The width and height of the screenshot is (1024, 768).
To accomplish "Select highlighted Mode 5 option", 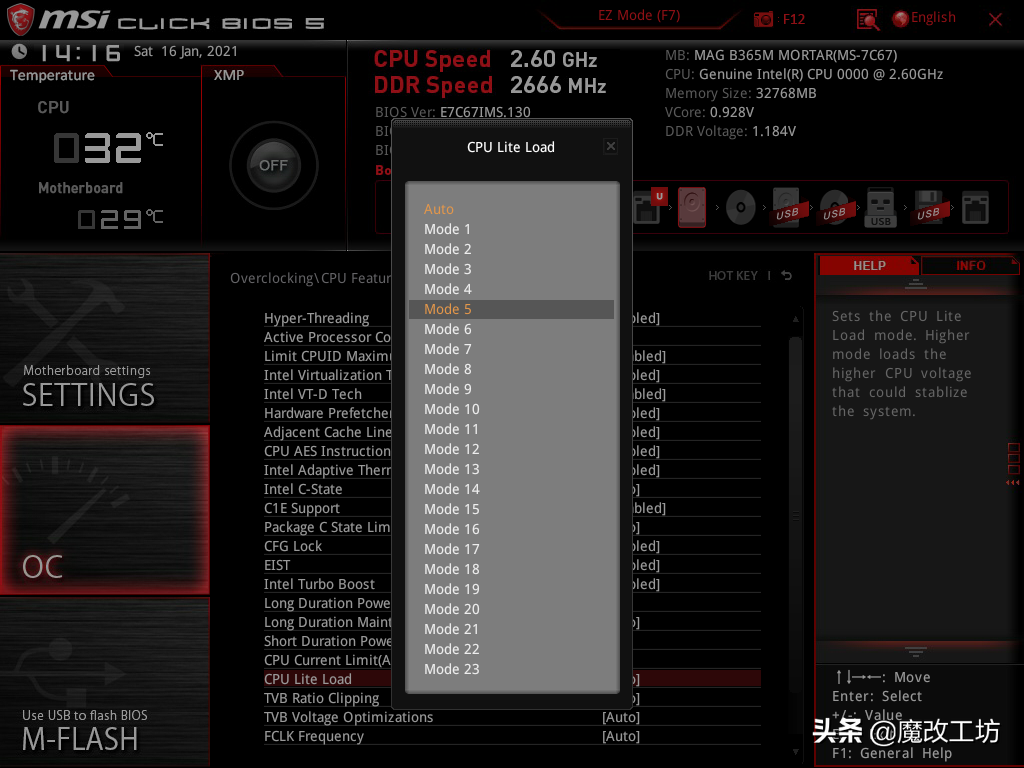I will [511, 309].
